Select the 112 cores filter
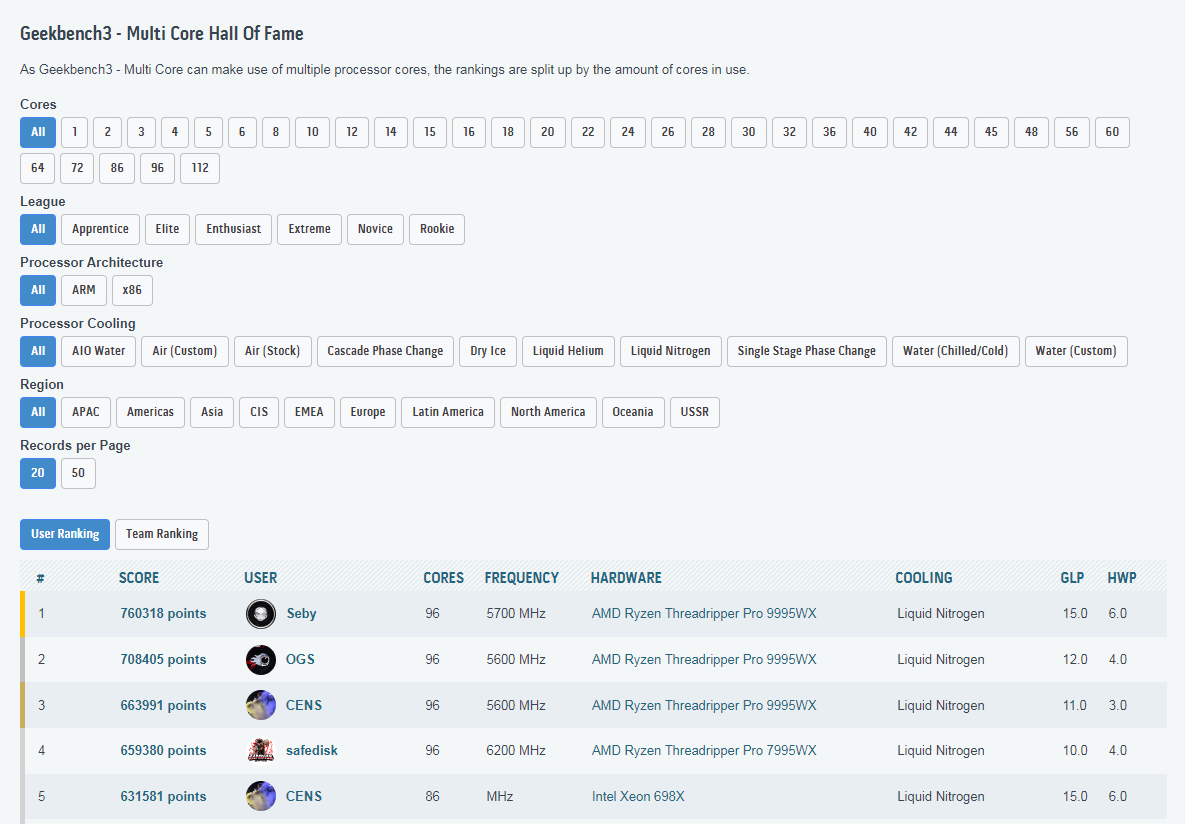 [200, 168]
